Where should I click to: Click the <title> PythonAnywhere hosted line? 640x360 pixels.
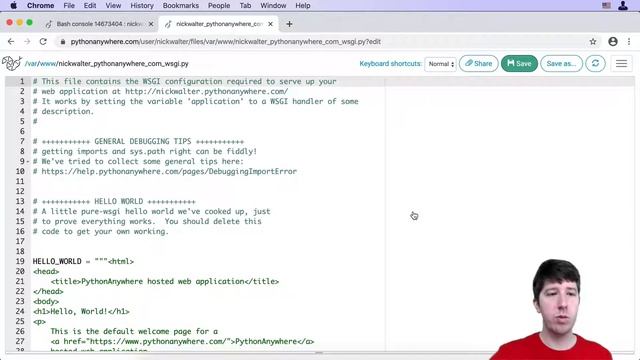point(164,281)
